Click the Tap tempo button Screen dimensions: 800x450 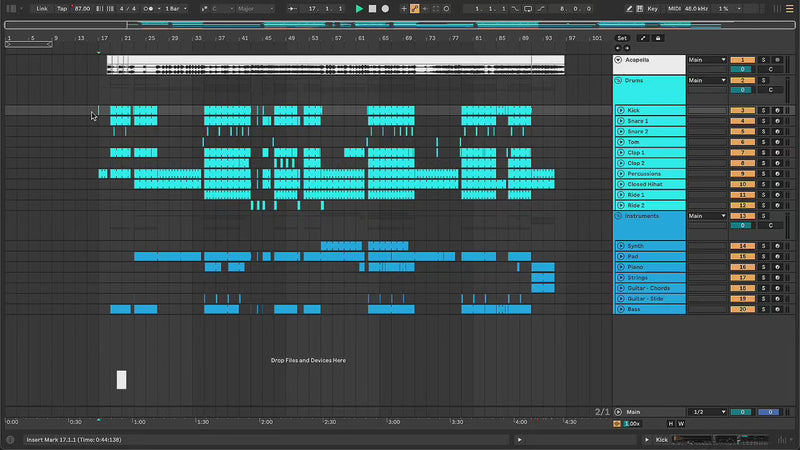[62, 8]
